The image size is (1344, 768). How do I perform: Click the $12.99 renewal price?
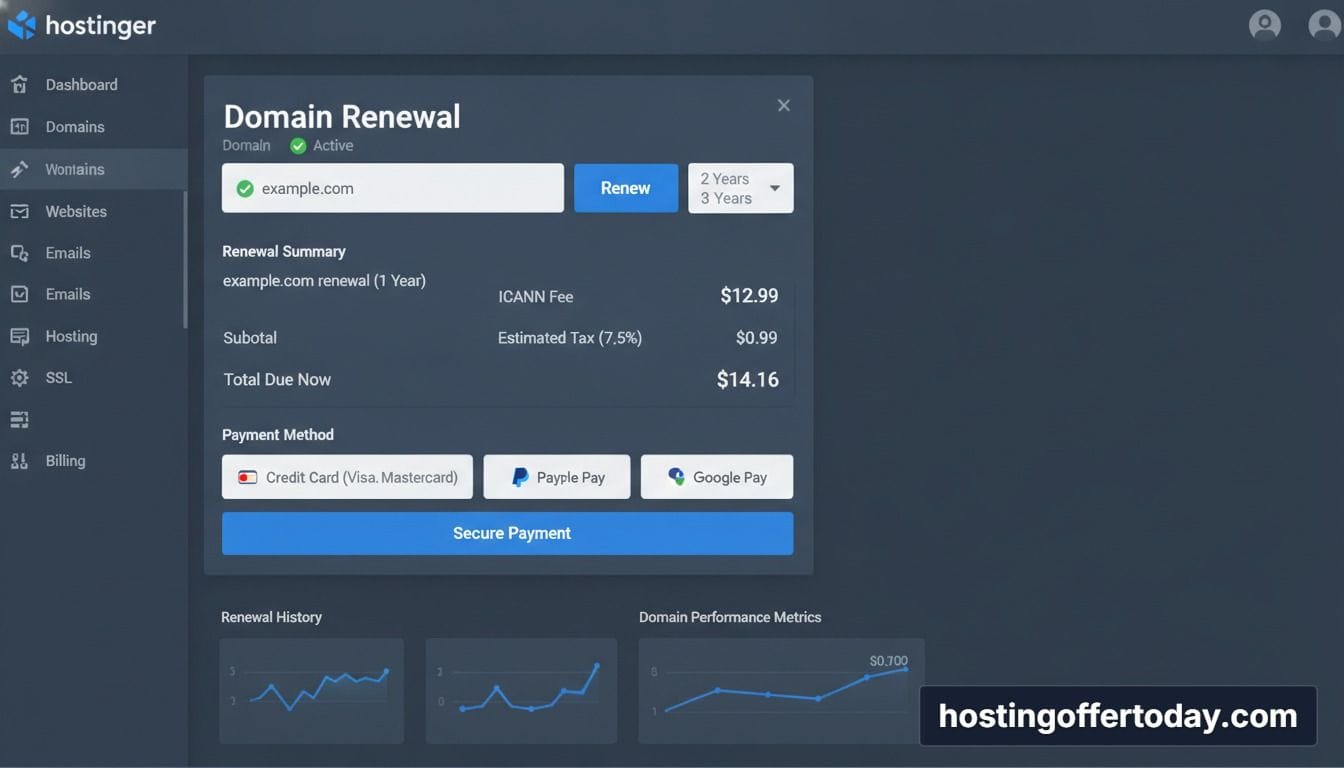tap(749, 296)
